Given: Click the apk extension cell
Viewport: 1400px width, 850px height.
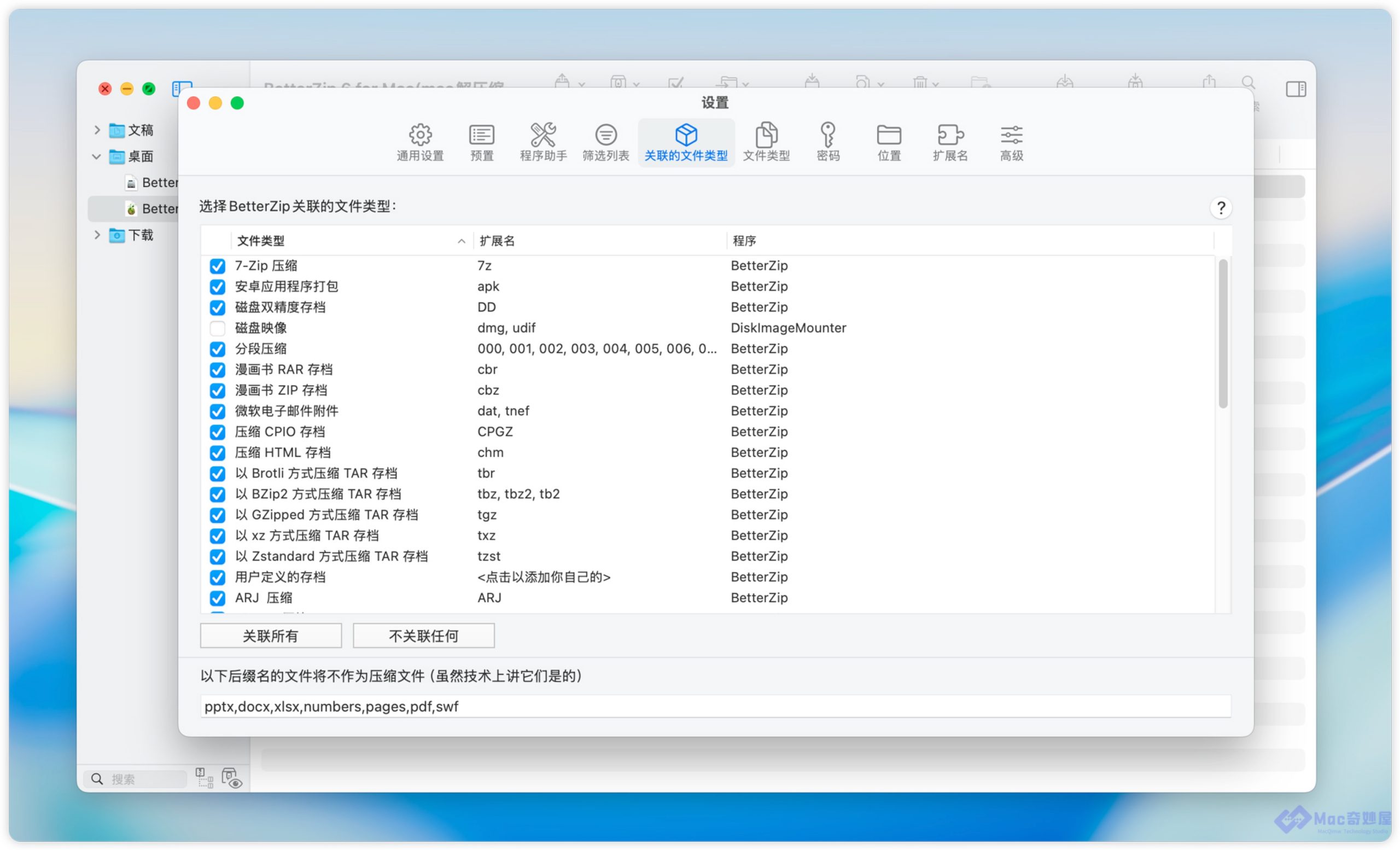Looking at the screenshot, I should point(488,287).
